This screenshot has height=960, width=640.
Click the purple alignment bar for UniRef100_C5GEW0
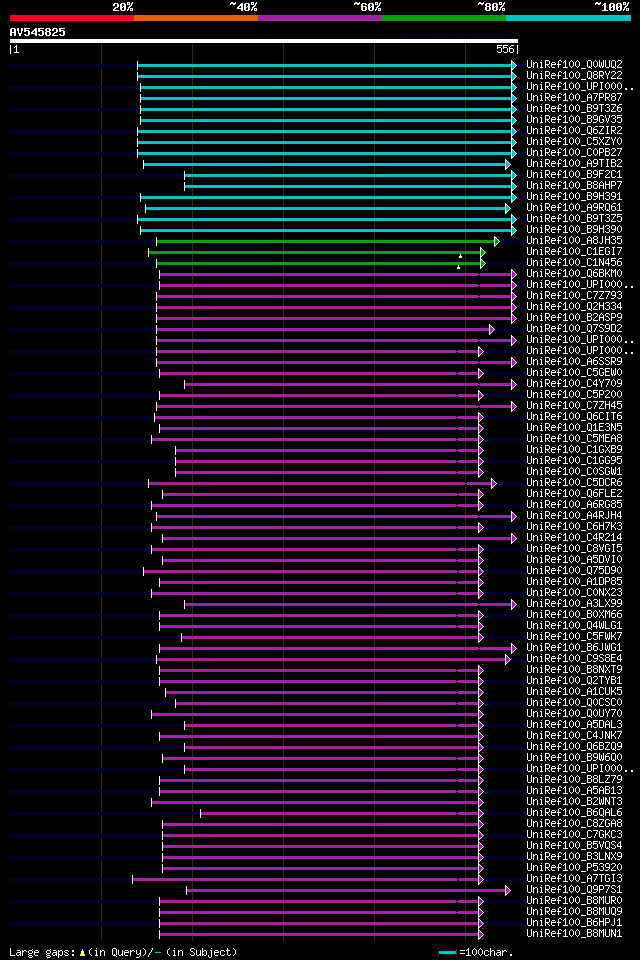coord(322,373)
